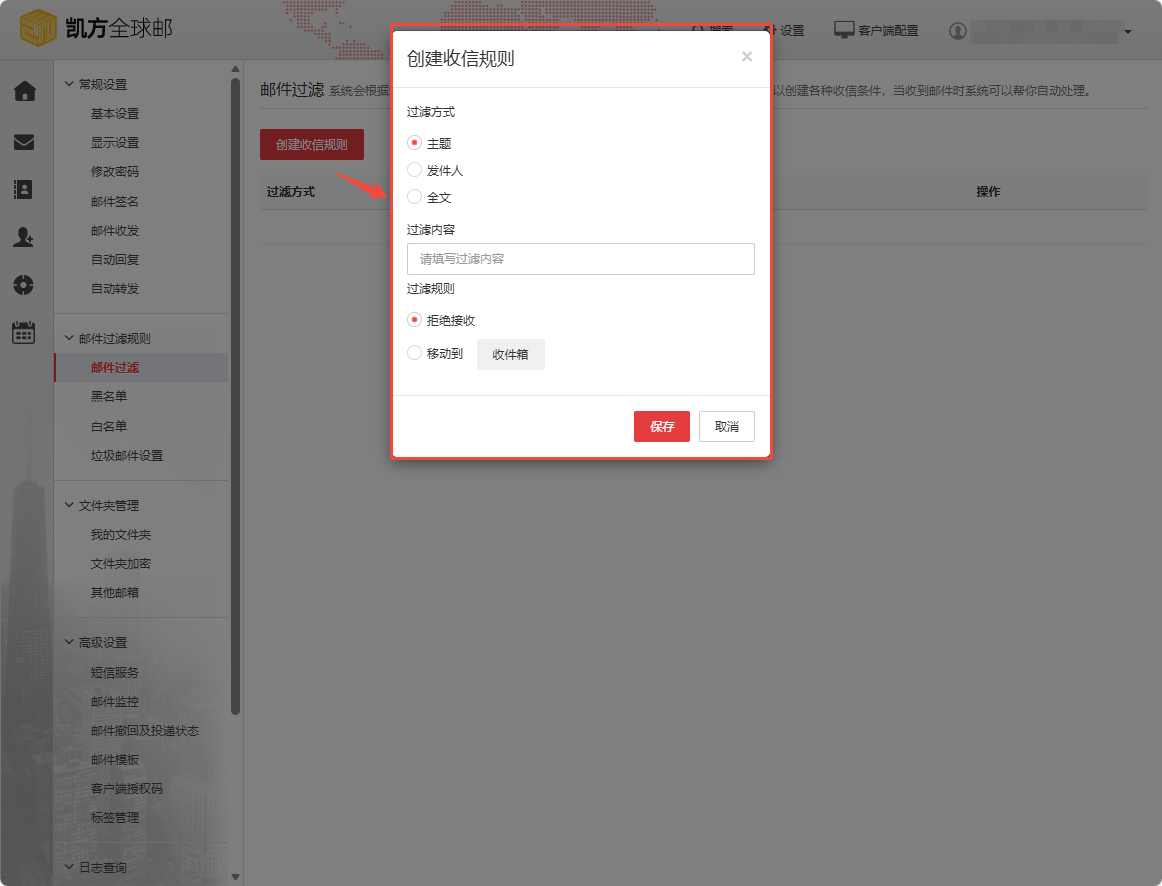1162x886 pixels.
Task: Click the 保存 button
Action: pyautogui.click(x=661, y=426)
